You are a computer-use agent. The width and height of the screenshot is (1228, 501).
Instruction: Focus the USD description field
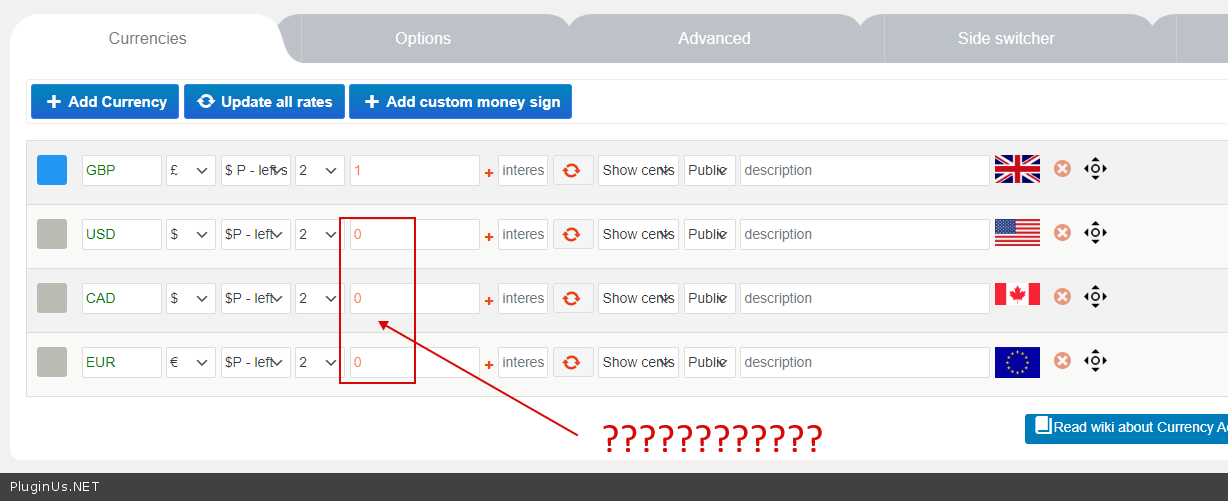pos(865,234)
